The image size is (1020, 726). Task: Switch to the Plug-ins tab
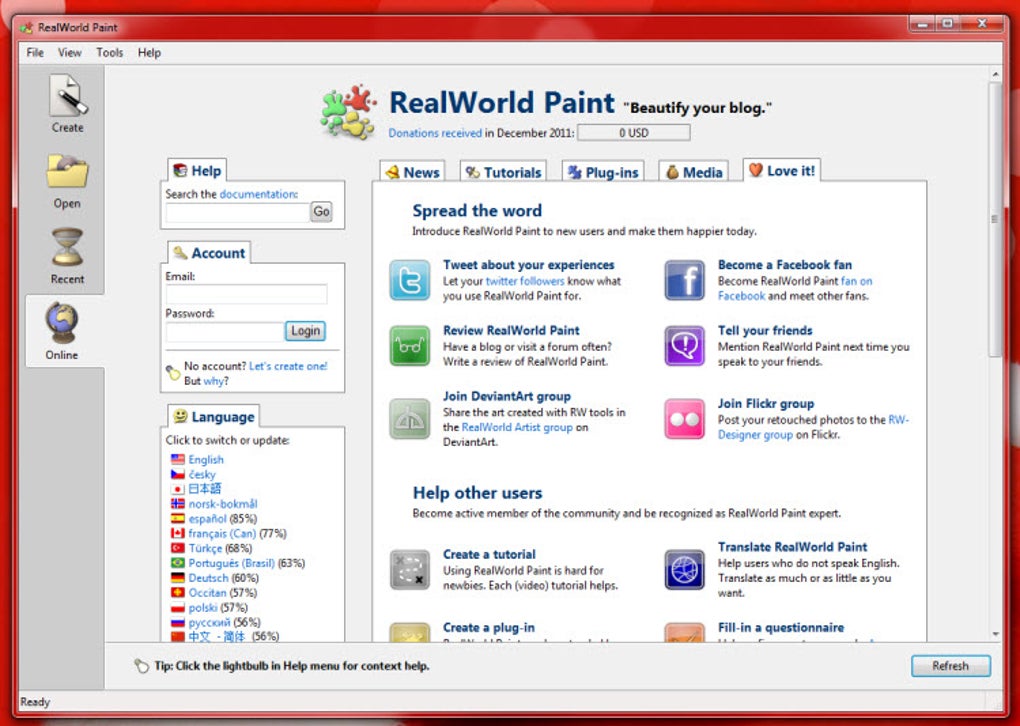(602, 172)
